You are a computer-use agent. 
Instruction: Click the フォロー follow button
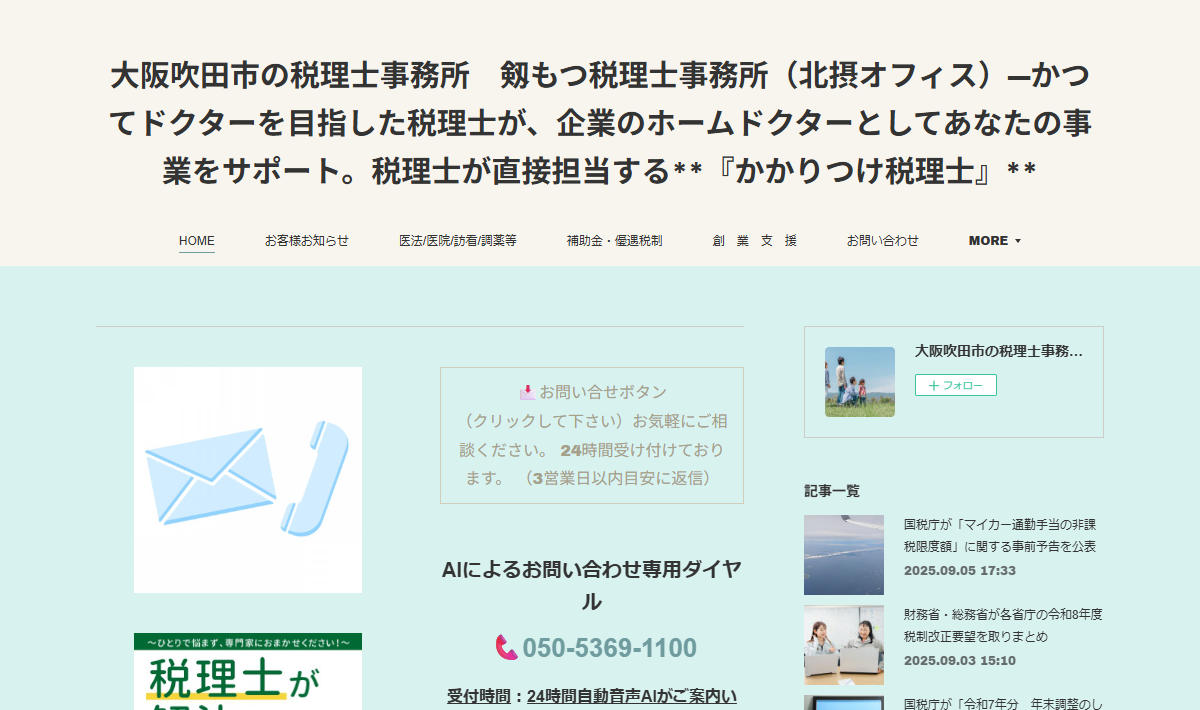(x=956, y=385)
